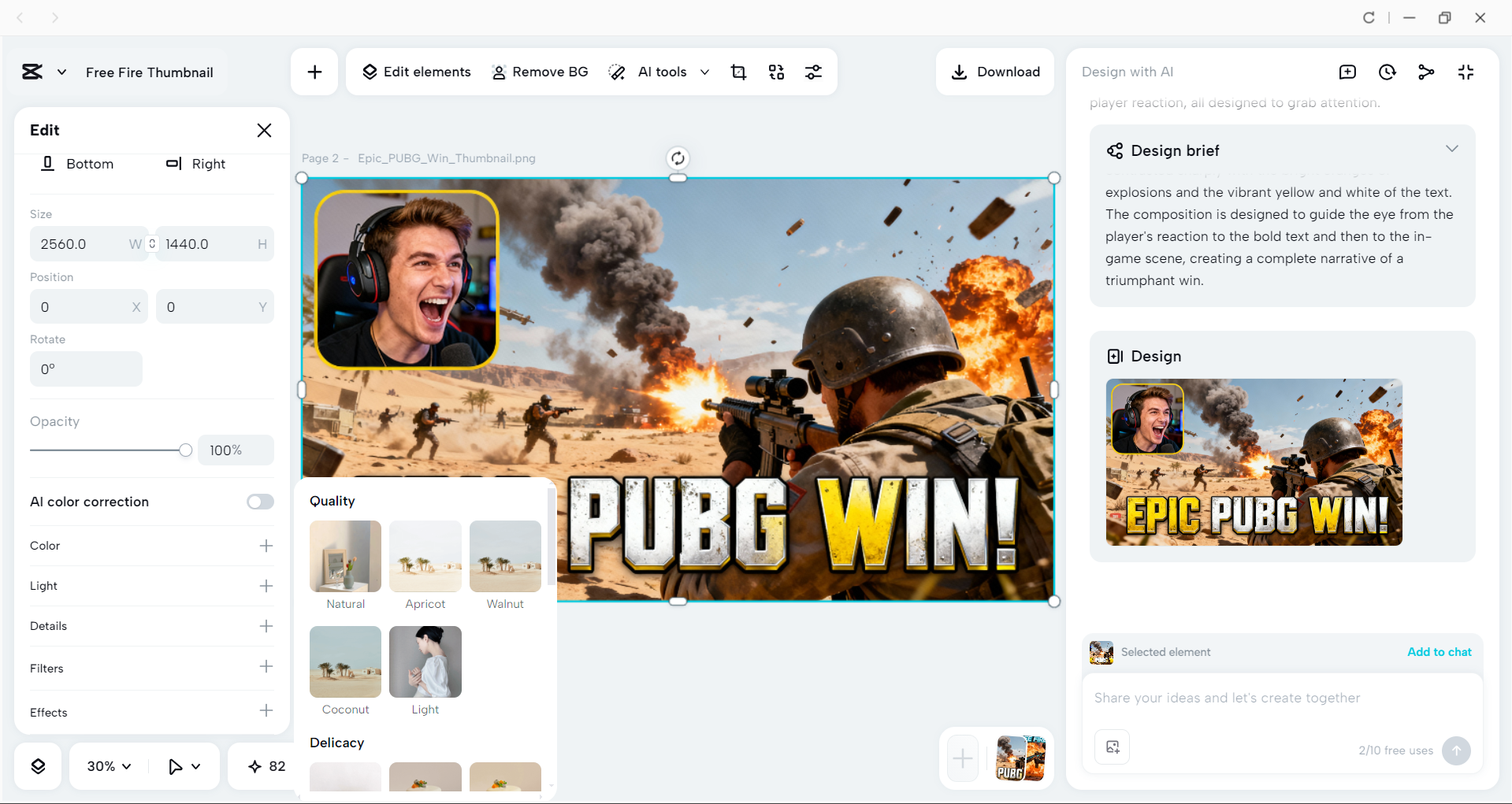Screen dimensions: 1512x804
Task: Open Edit elements tool
Action: pos(416,72)
